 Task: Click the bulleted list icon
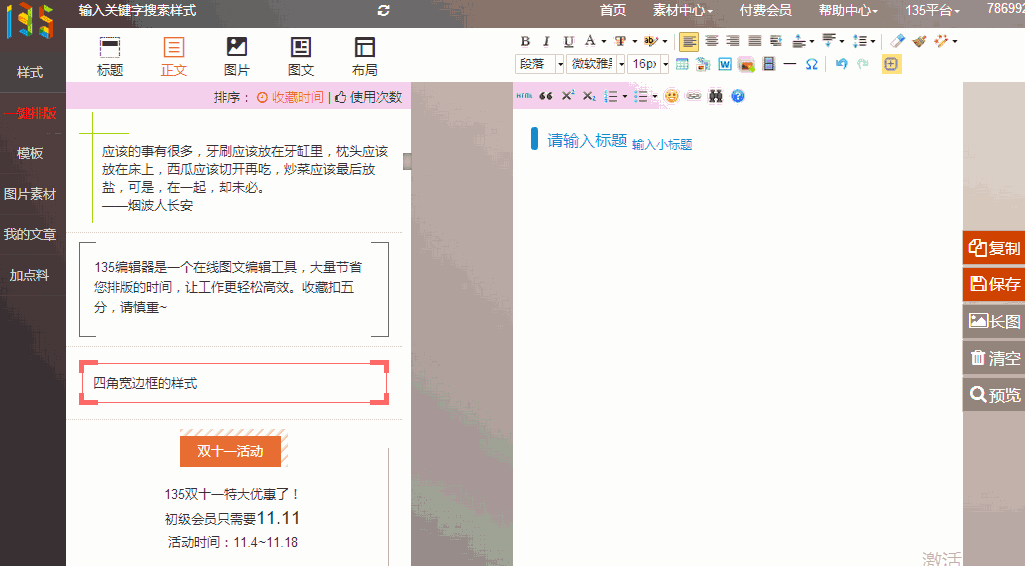pos(641,96)
